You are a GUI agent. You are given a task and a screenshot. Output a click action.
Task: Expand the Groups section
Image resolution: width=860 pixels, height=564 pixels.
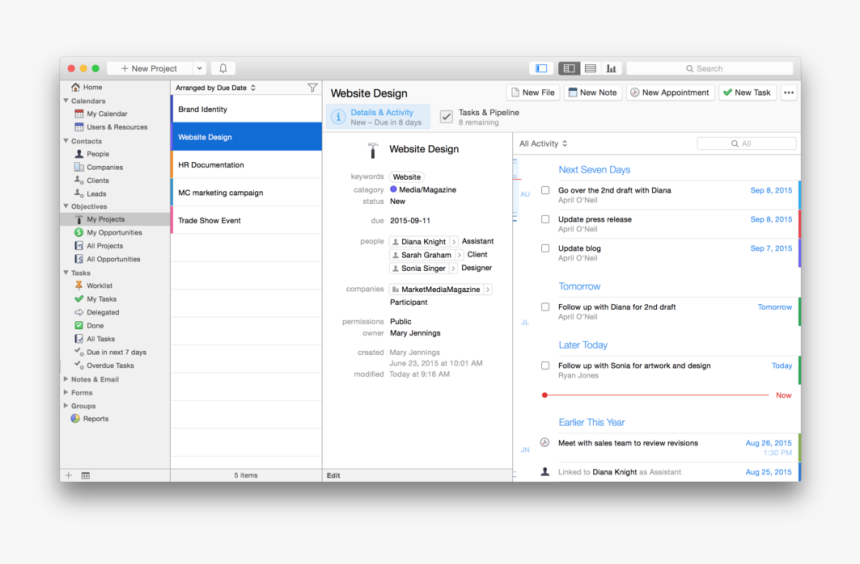66,406
